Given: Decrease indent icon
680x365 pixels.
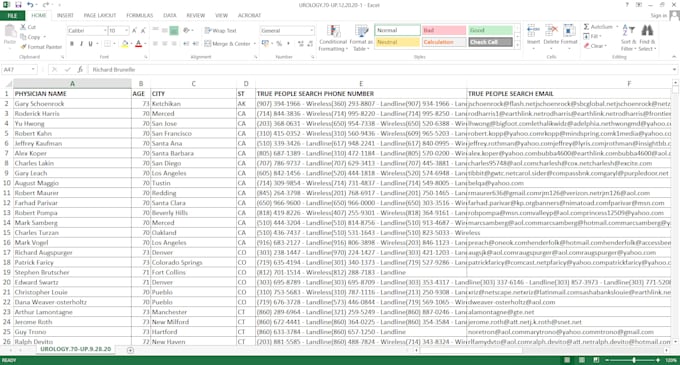Looking at the screenshot, I should coord(186,44).
